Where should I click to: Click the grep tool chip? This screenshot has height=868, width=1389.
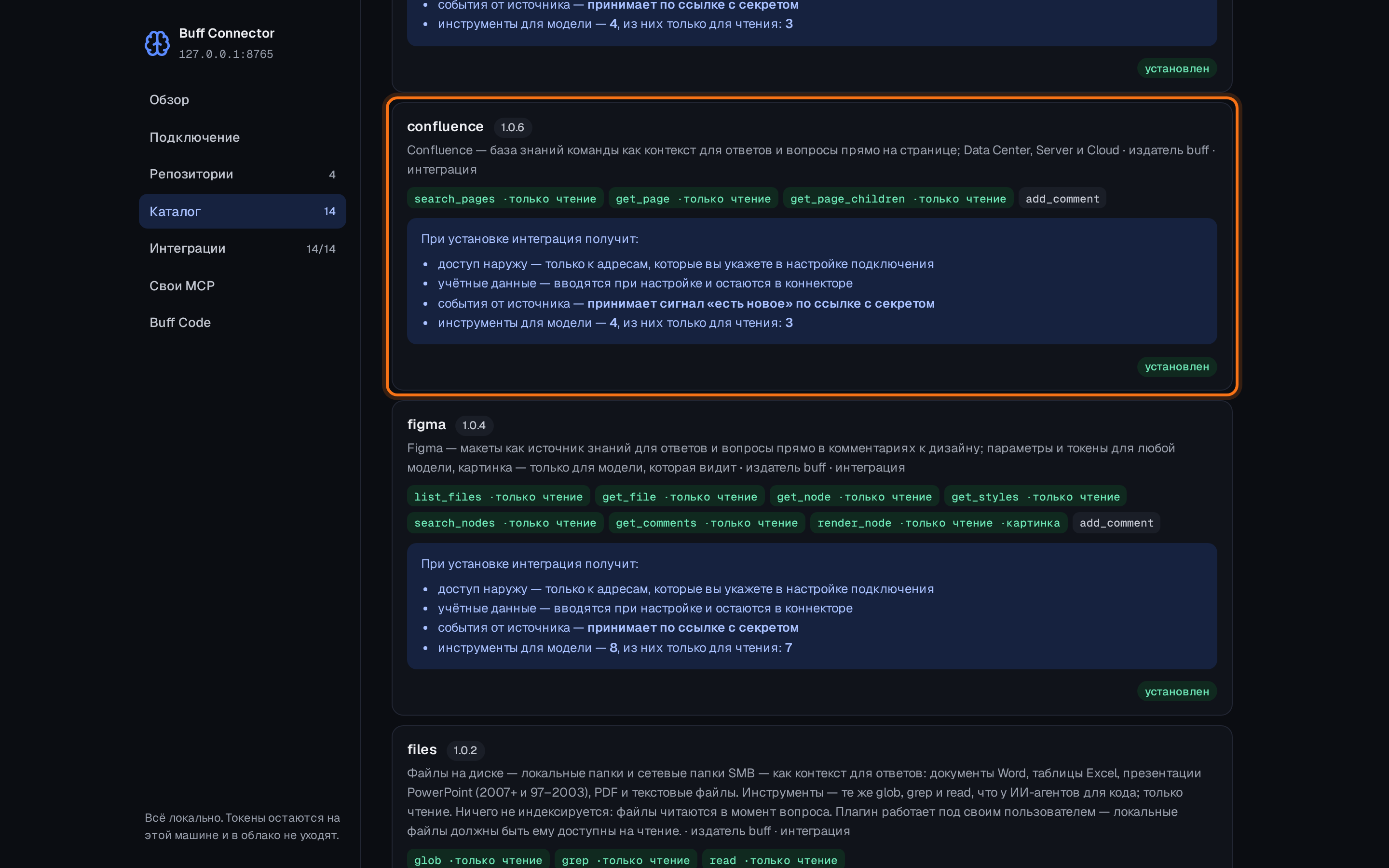pos(626,860)
